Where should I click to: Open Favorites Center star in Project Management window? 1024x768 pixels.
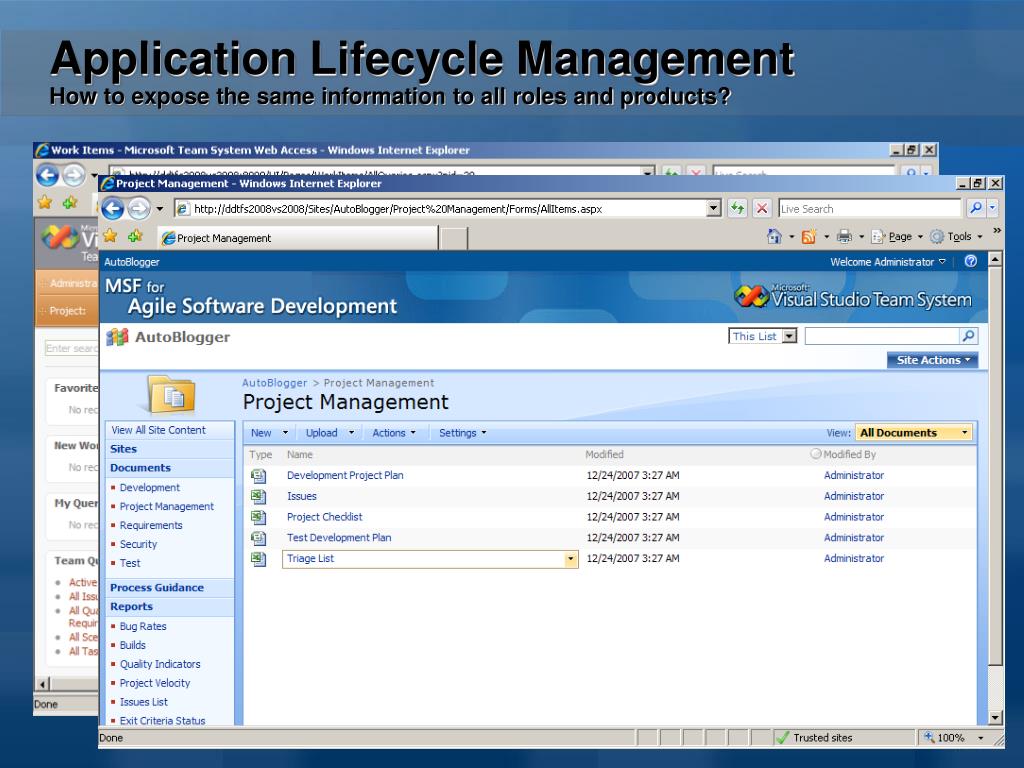click(x=110, y=236)
